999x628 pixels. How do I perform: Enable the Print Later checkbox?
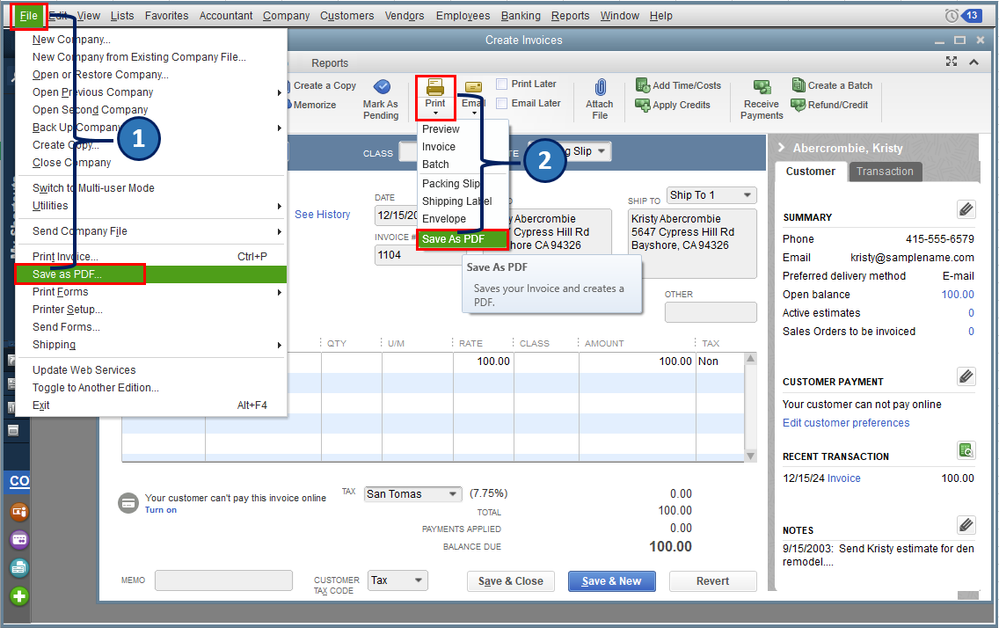(x=502, y=84)
